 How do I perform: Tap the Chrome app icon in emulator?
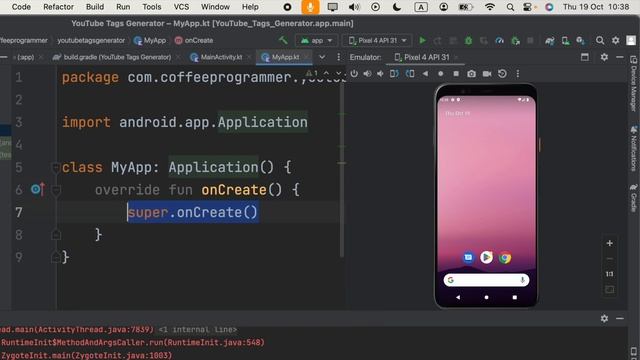coord(505,258)
